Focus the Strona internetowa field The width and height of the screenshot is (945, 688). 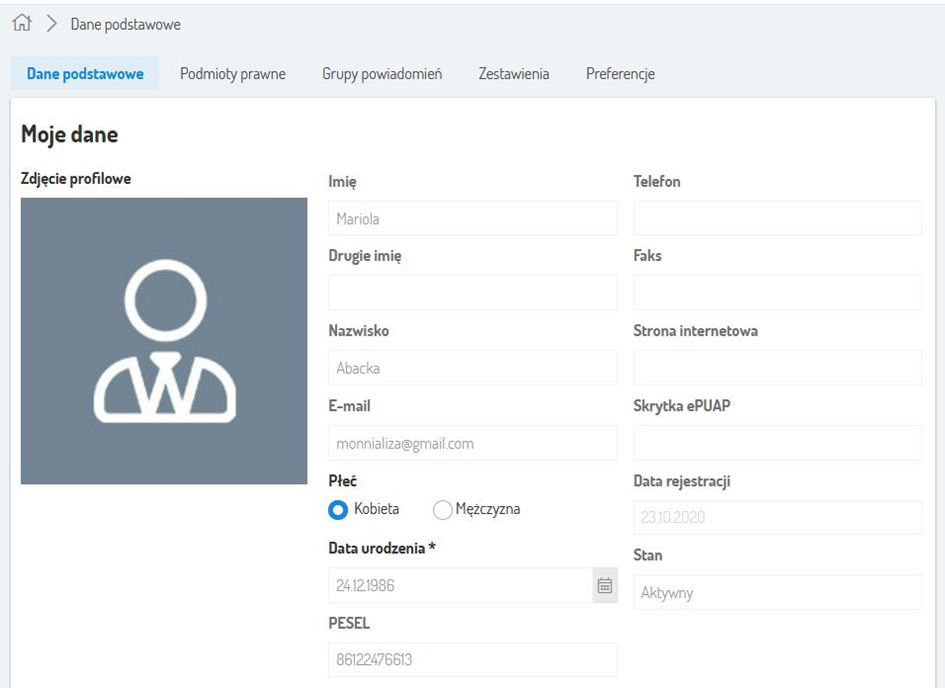tap(777, 368)
